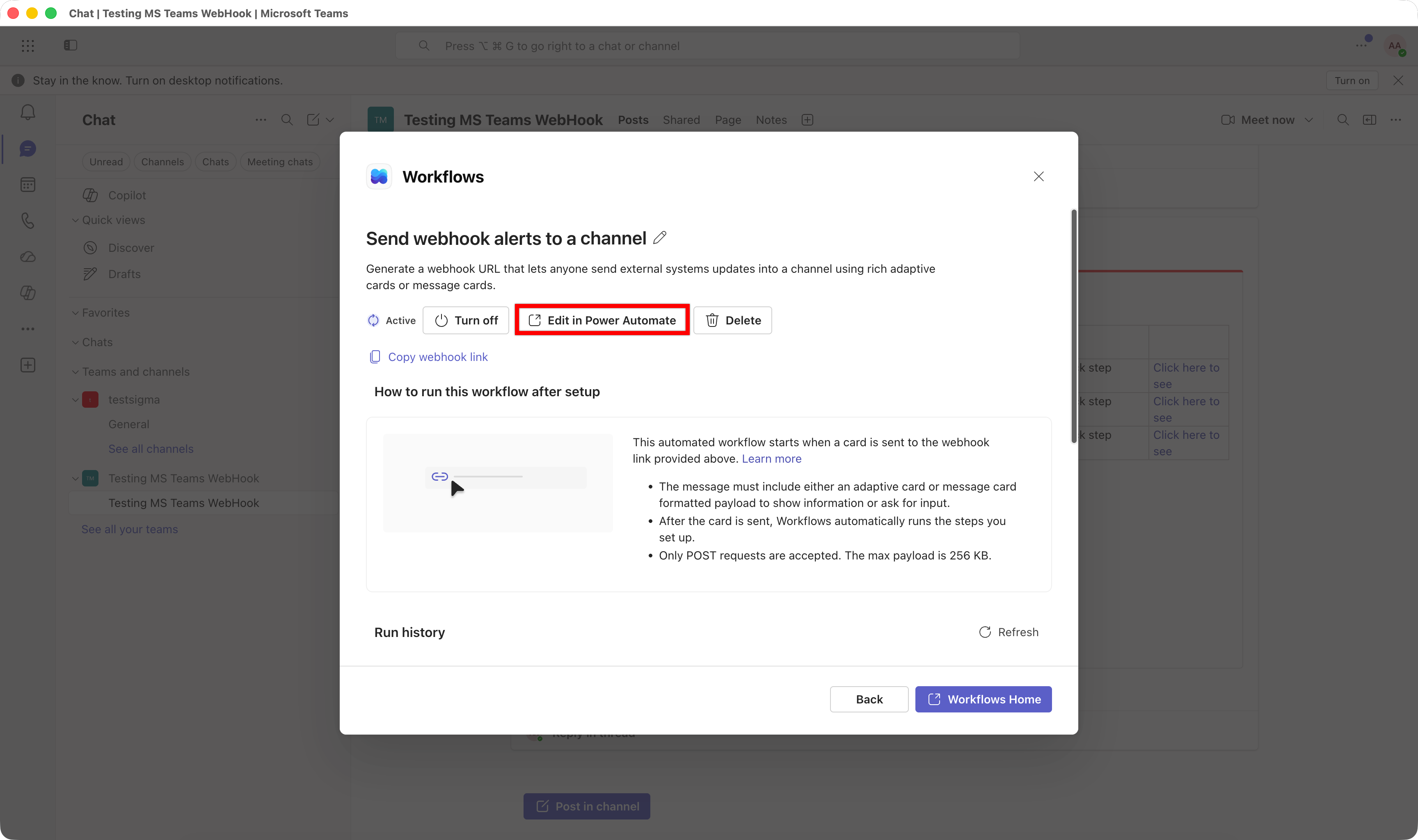The height and width of the screenshot is (840, 1418).
Task: Click the Refresh icon beside Run history
Action: pyautogui.click(x=985, y=632)
